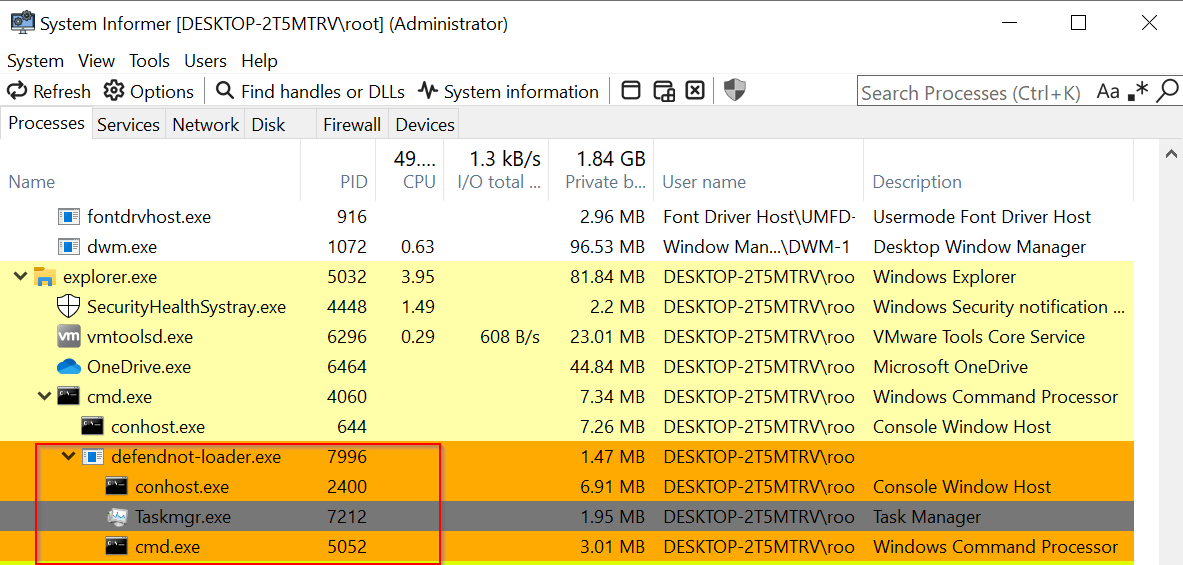Click the defendnot-loader.exe process icon
Screen dimensions: 1183x565
(x=93, y=456)
